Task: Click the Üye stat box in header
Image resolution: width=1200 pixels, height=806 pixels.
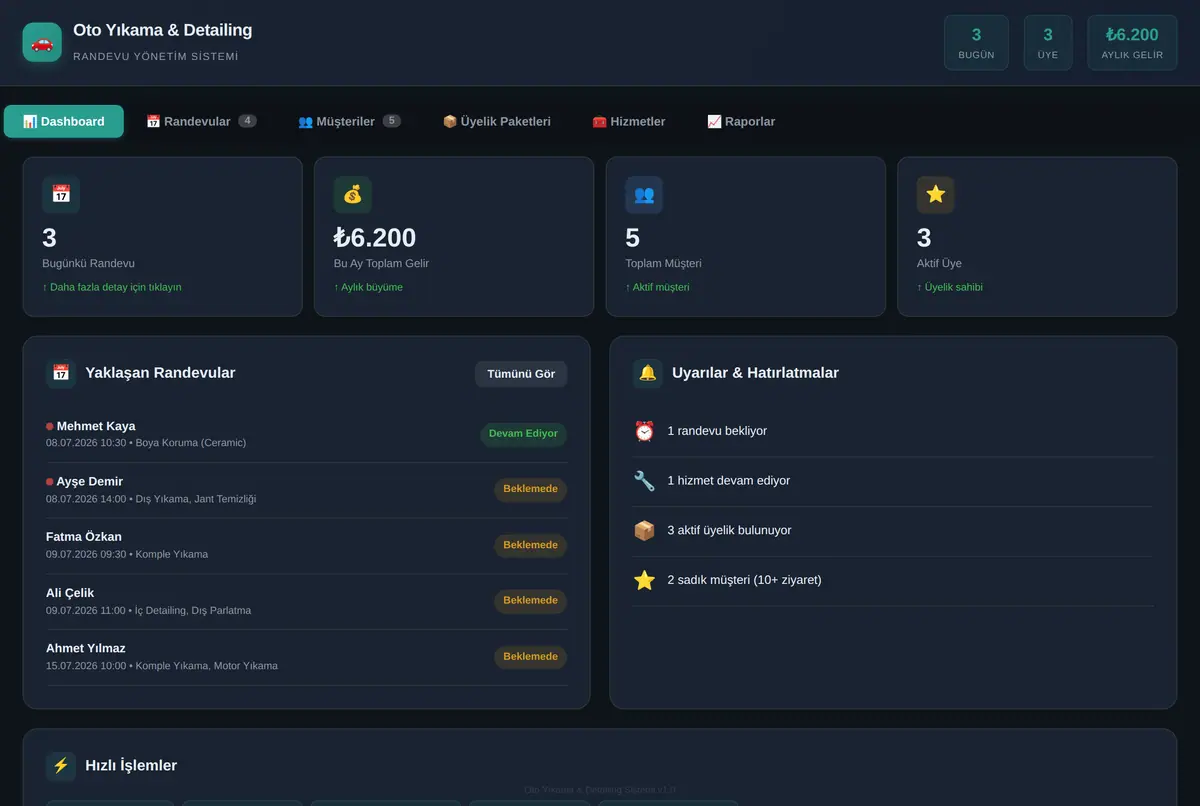Action: (x=1048, y=43)
